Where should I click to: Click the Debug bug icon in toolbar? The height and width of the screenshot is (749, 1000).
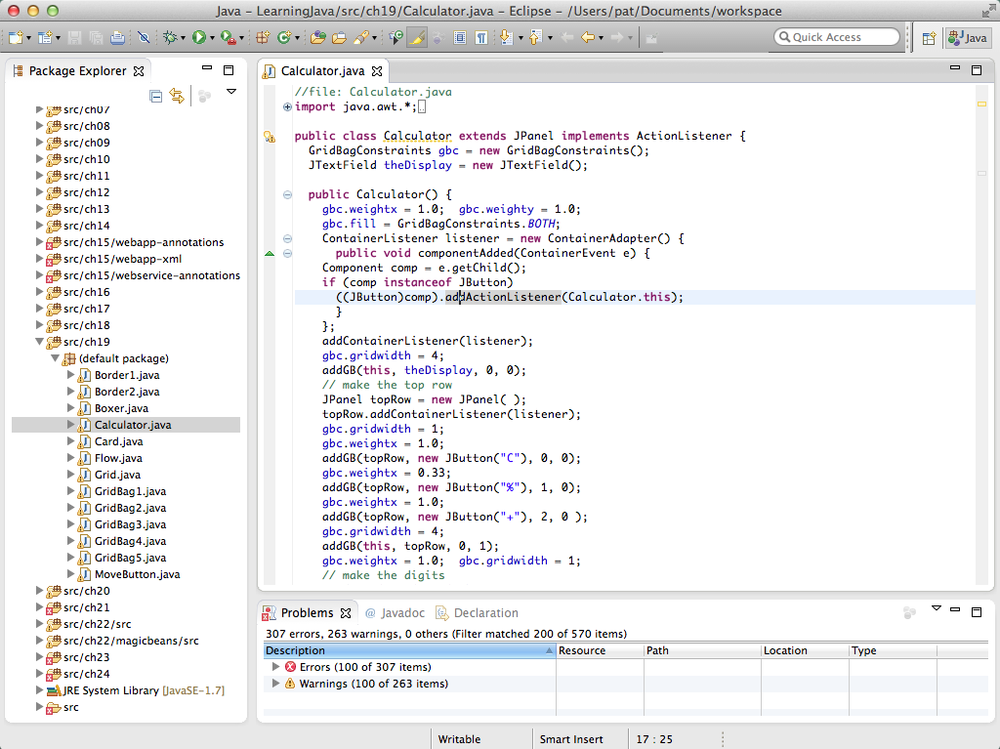click(170, 38)
